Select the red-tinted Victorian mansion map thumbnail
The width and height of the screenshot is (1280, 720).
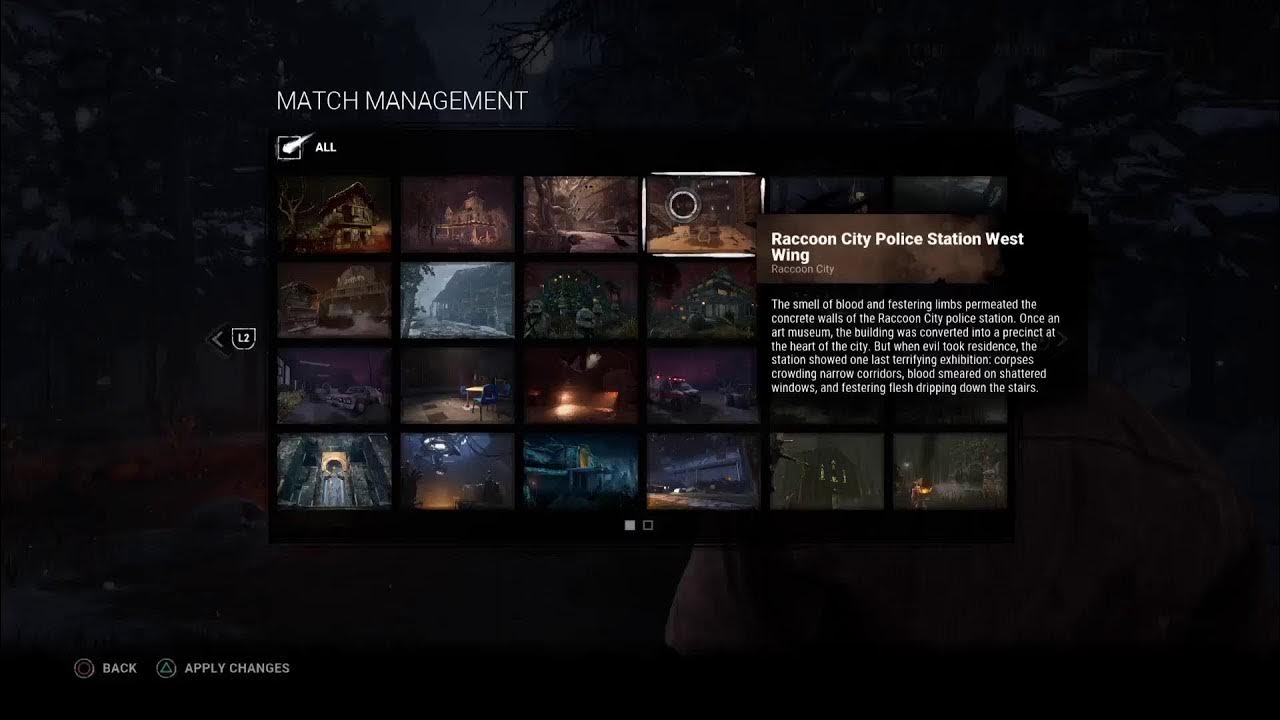pyautogui.click(x=457, y=214)
